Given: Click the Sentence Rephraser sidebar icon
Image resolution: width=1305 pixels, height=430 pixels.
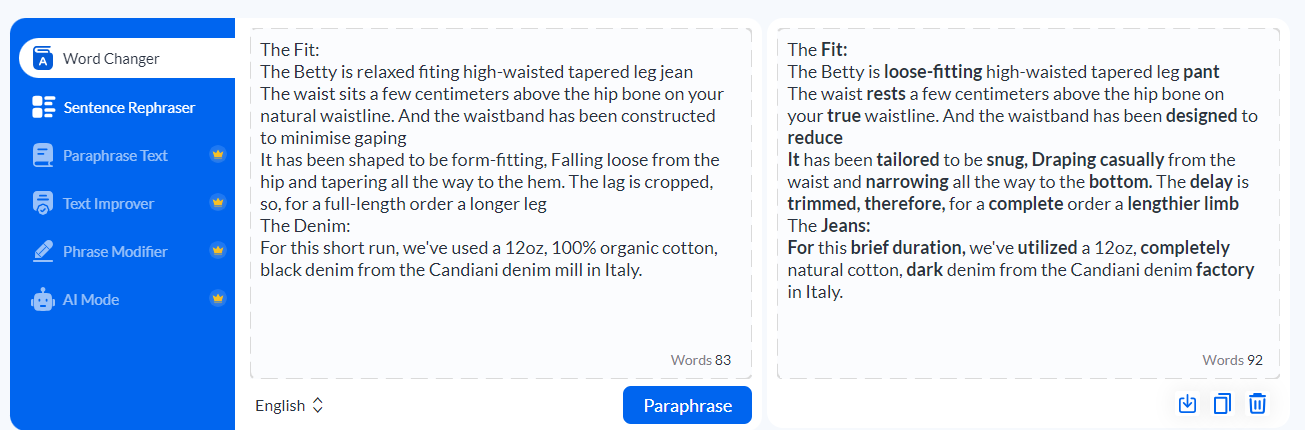Looking at the screenshot, I should (x=43, y=107).
